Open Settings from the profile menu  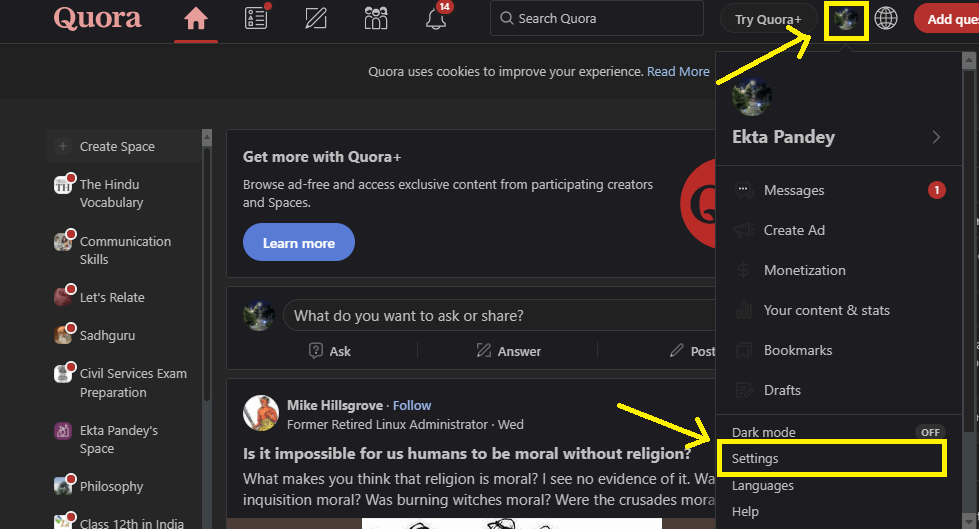(x=755, y=459)
